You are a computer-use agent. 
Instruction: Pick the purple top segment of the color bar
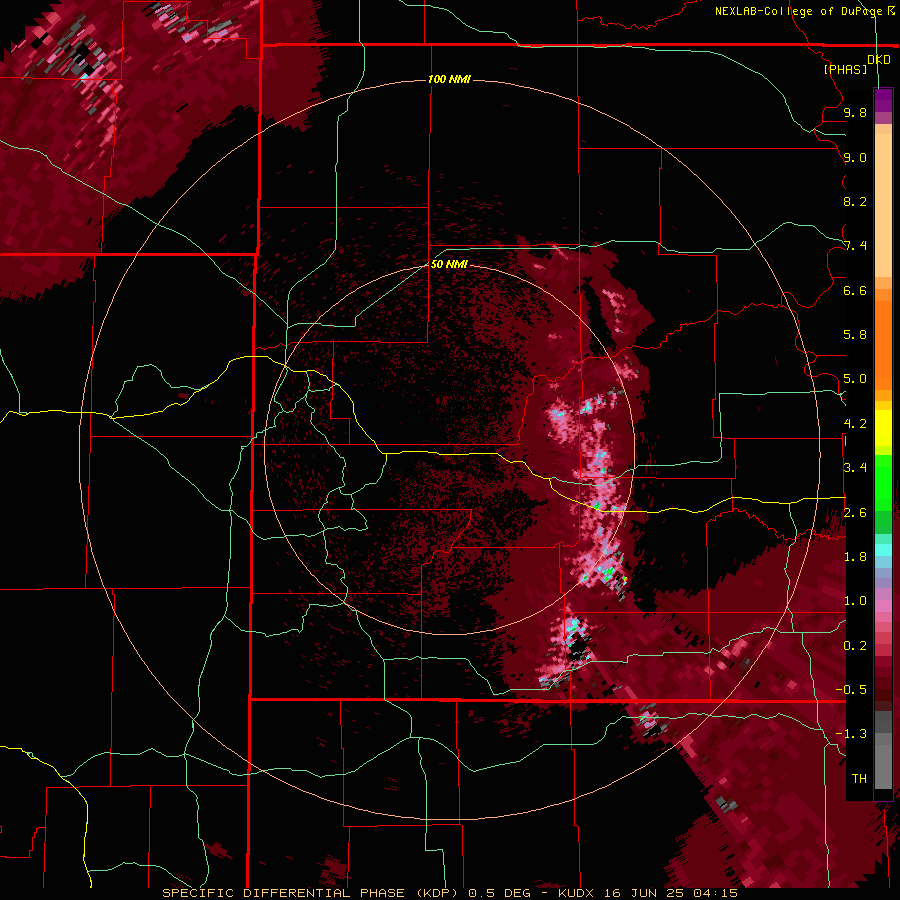pyautogui.click(x=883, y=100)
